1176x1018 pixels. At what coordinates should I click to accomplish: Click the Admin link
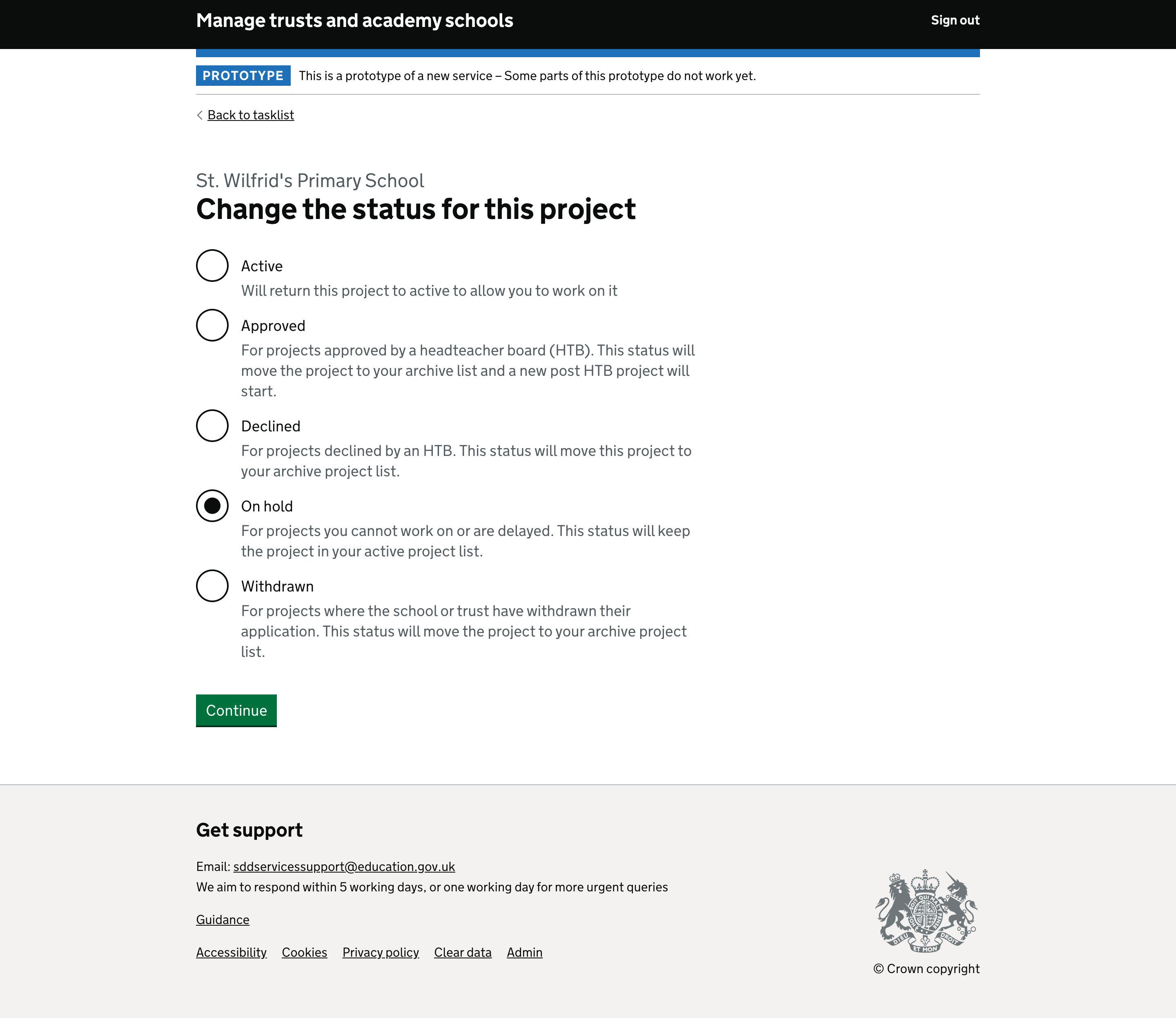tap(524, 952)
